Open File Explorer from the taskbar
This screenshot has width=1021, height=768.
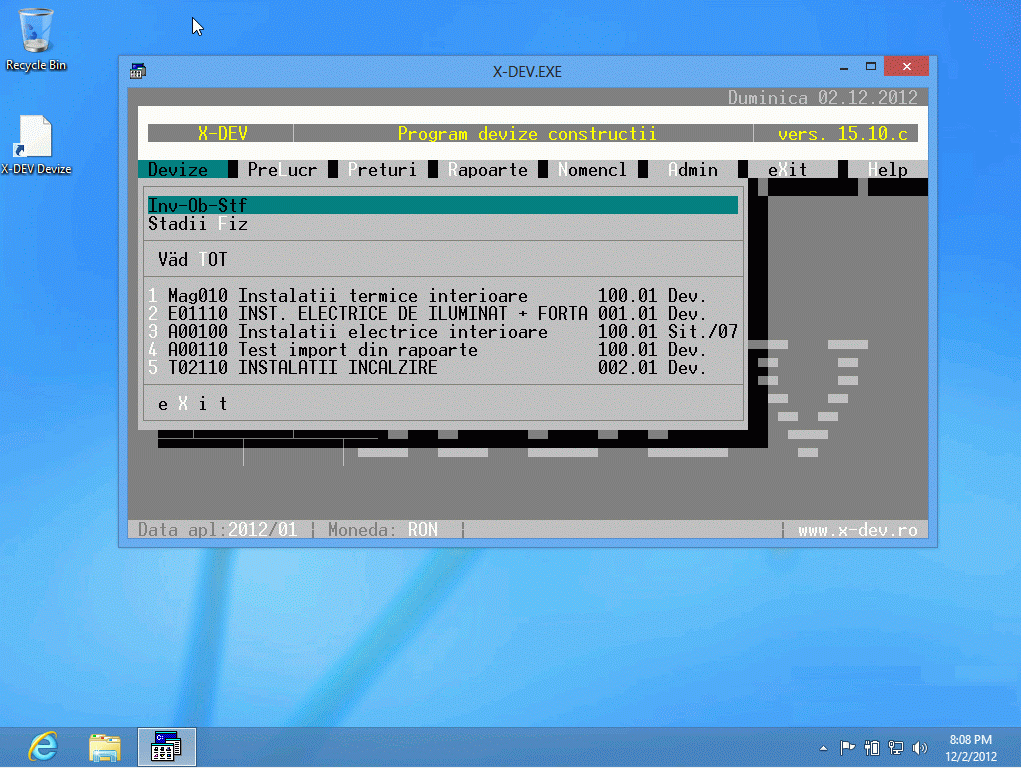105,746
